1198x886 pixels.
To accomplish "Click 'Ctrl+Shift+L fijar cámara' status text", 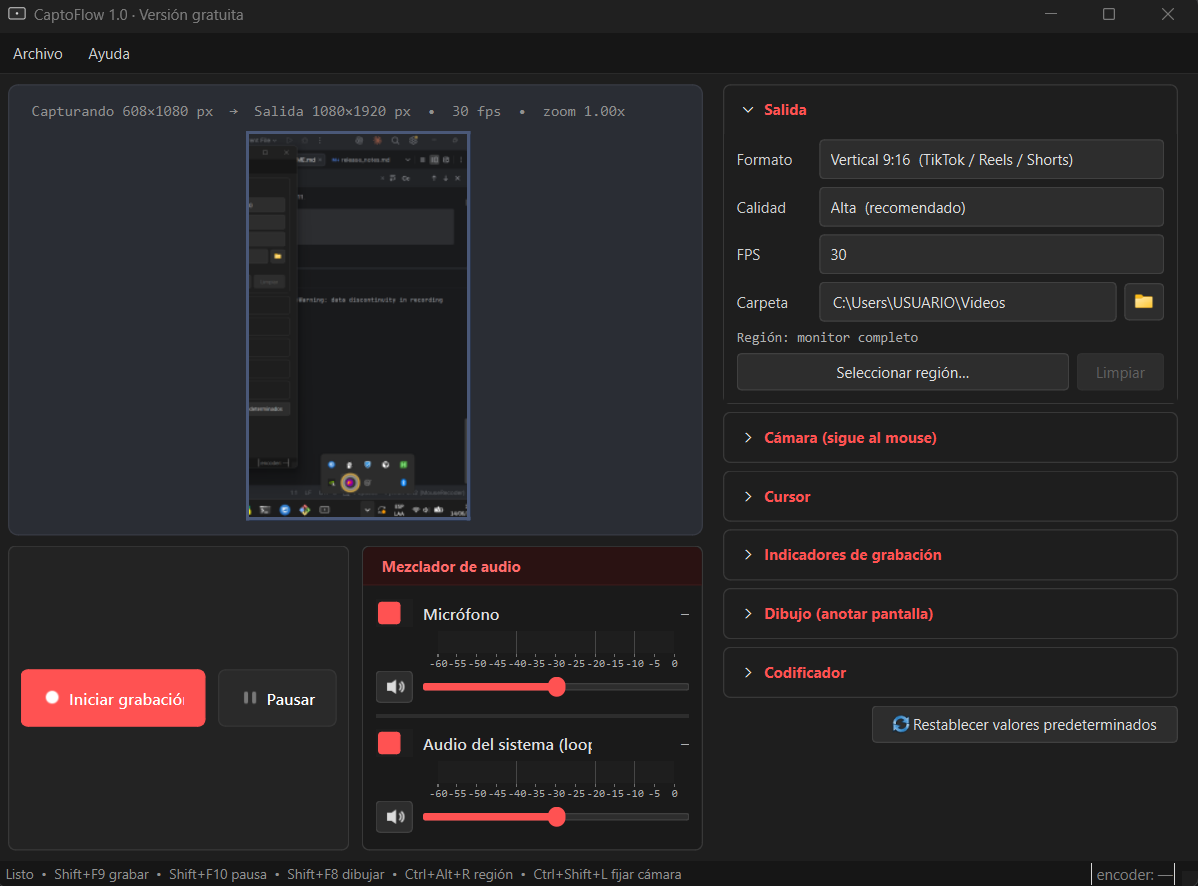I will pos(607,875).
